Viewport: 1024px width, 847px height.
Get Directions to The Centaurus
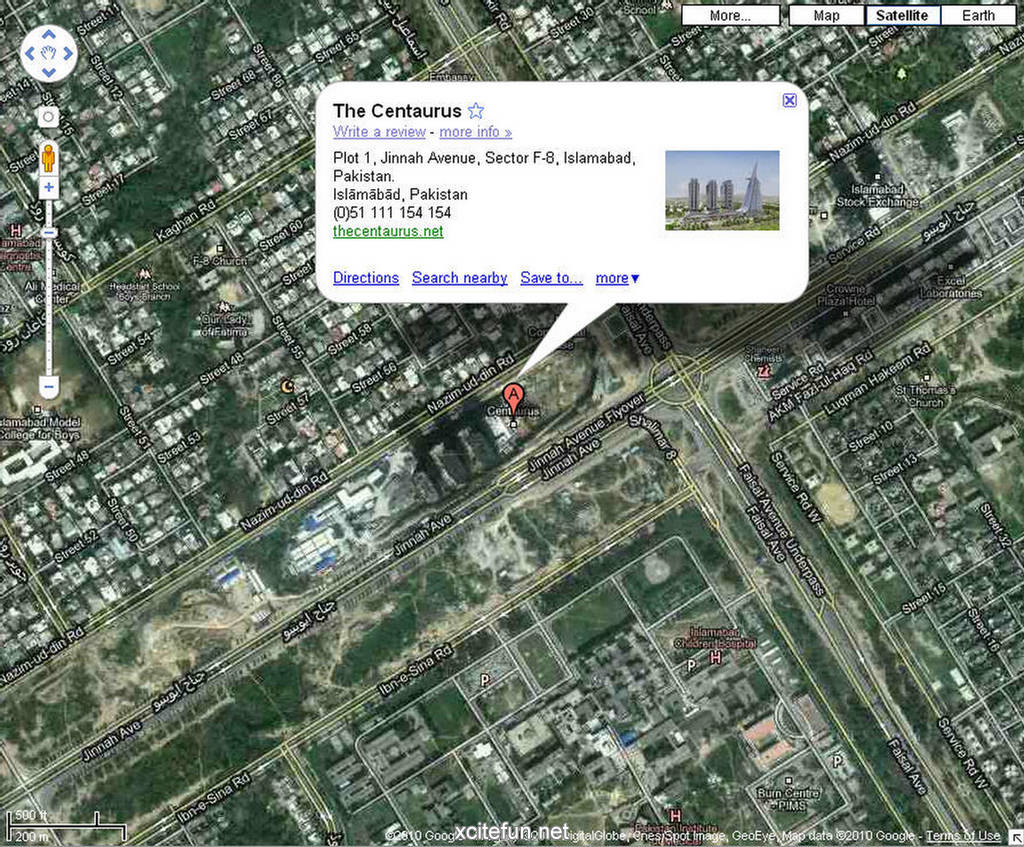[366, 278]
